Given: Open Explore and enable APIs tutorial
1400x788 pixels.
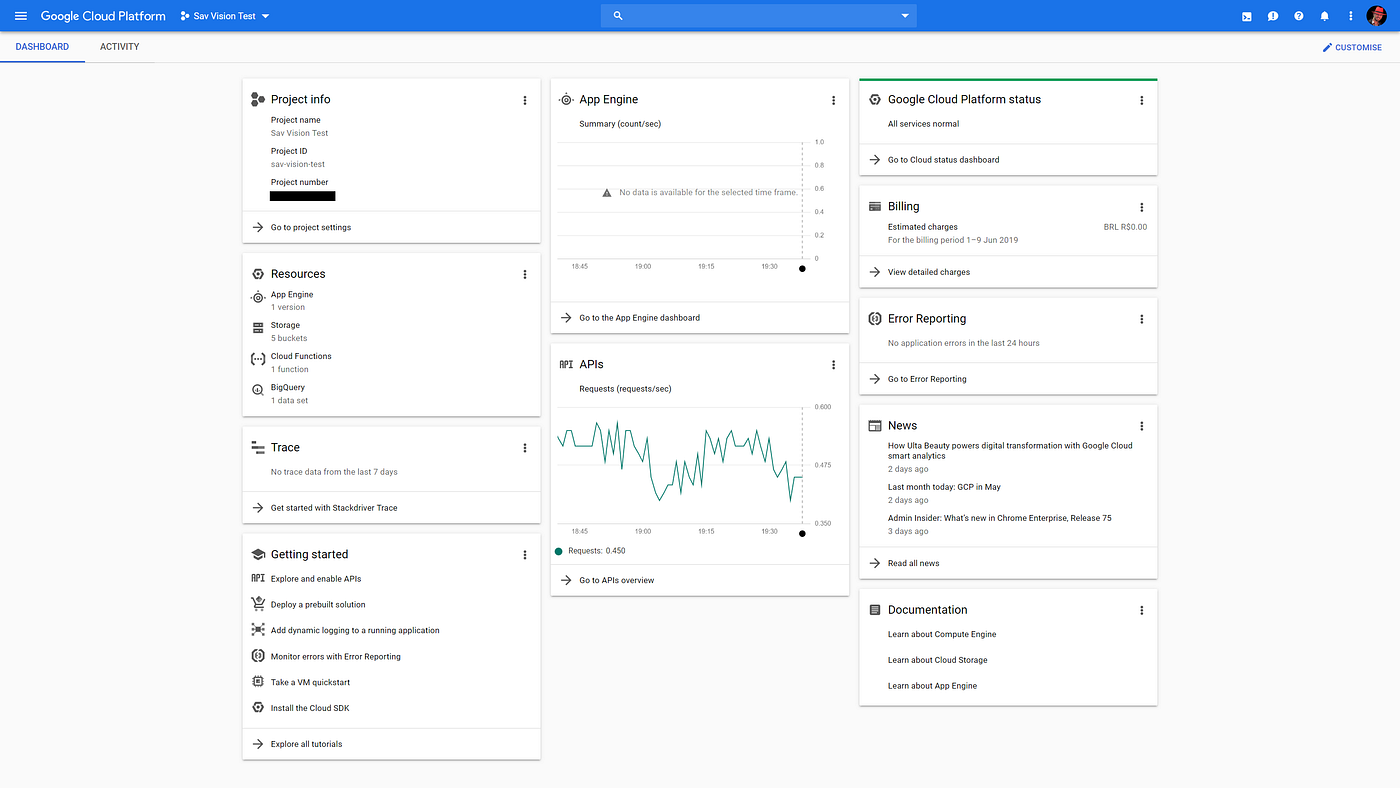Looking at the screenshot, I should pos(316,579).
